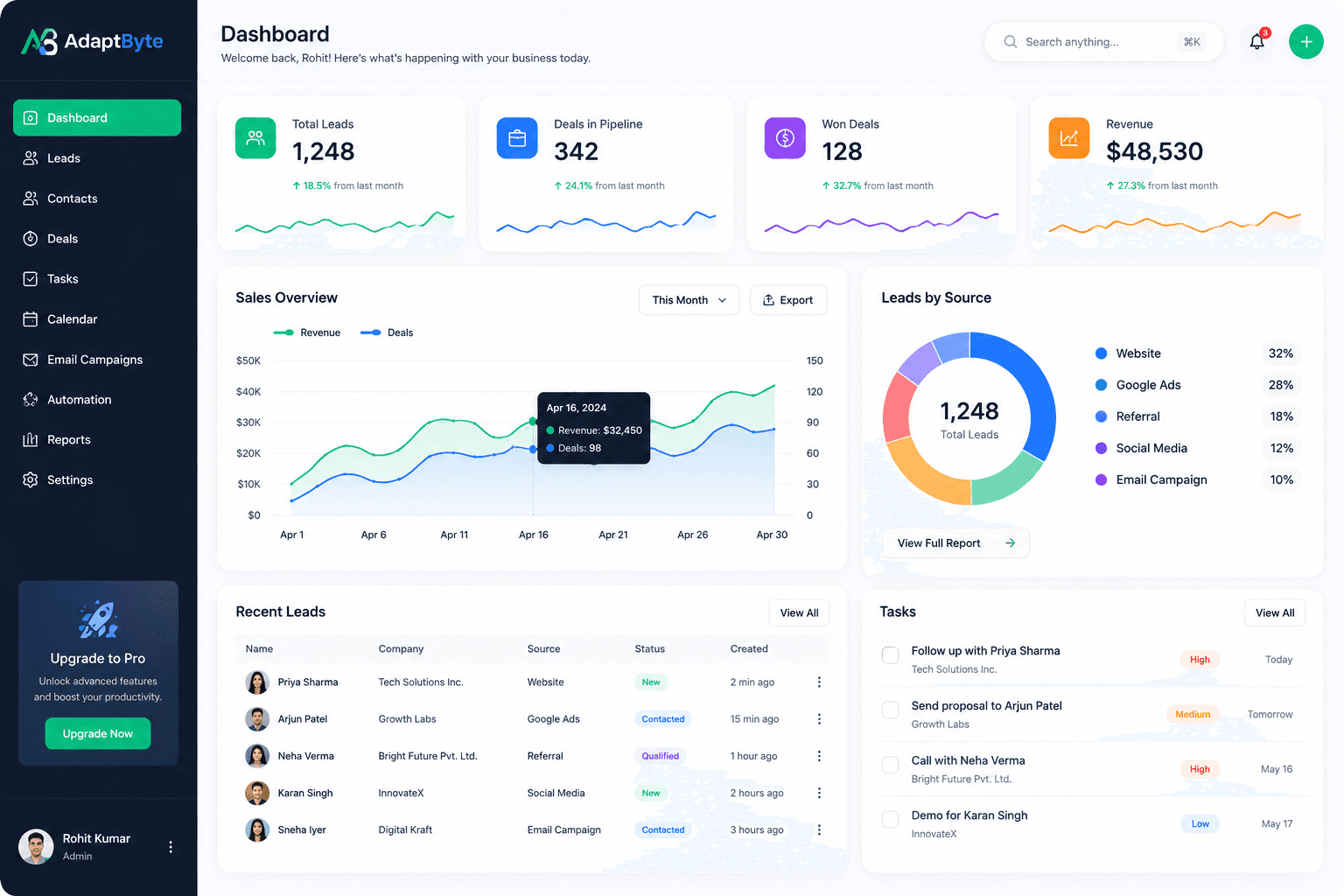Open row options for Karan Singh
Viewport: 1344px width, 896px height.
(x=819, y=793)
